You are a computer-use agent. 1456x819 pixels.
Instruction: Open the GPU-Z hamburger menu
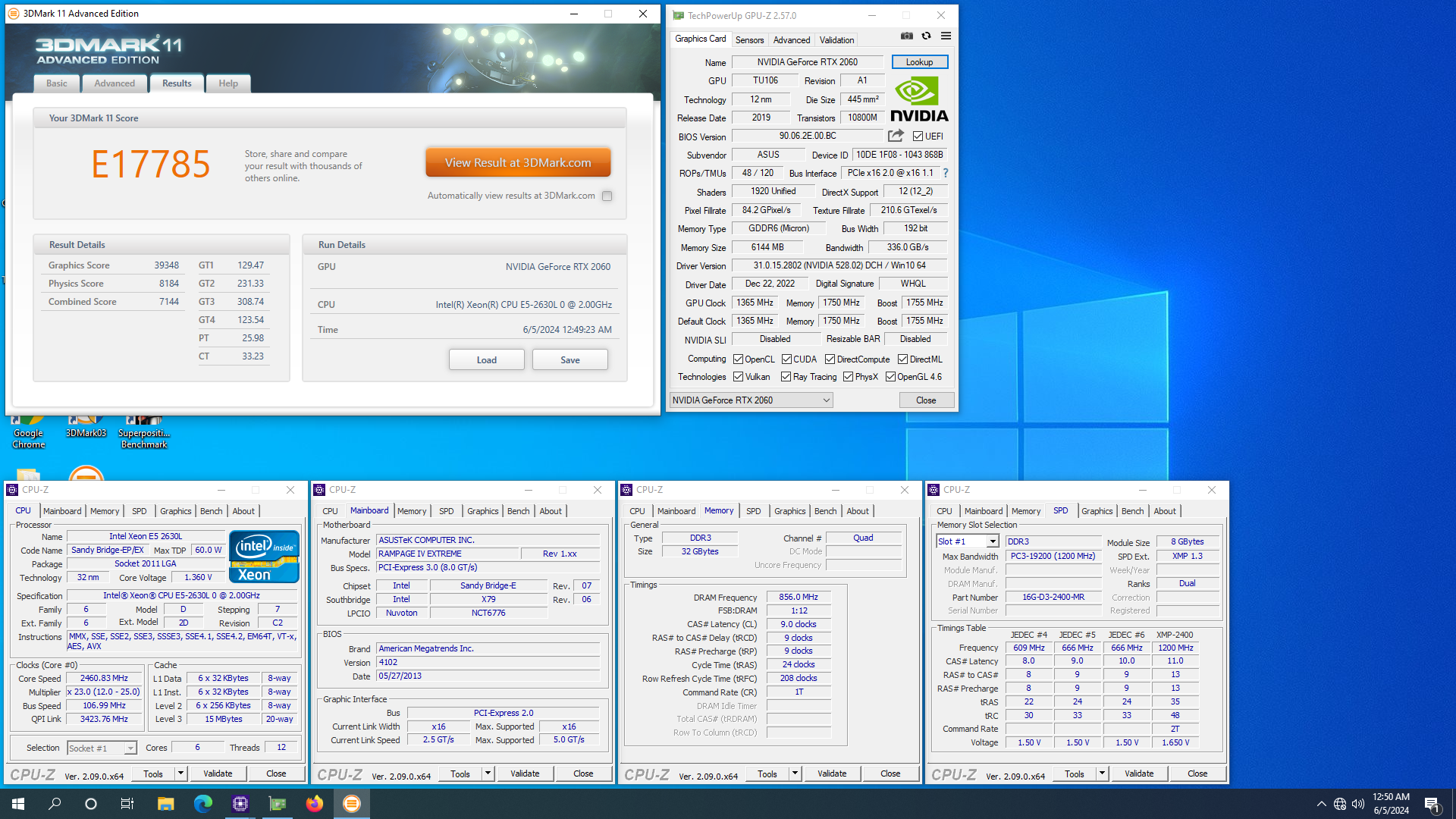pos(946,36)
